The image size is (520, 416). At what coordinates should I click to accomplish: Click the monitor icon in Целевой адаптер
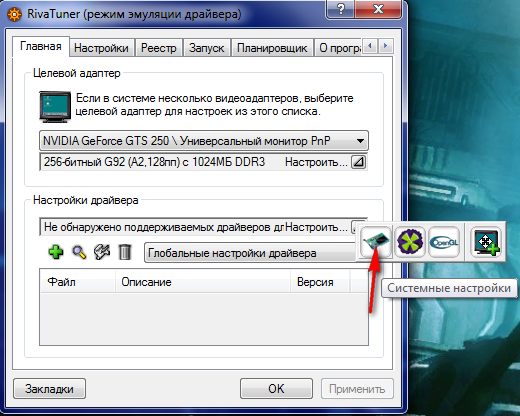(x=55, y=107)
